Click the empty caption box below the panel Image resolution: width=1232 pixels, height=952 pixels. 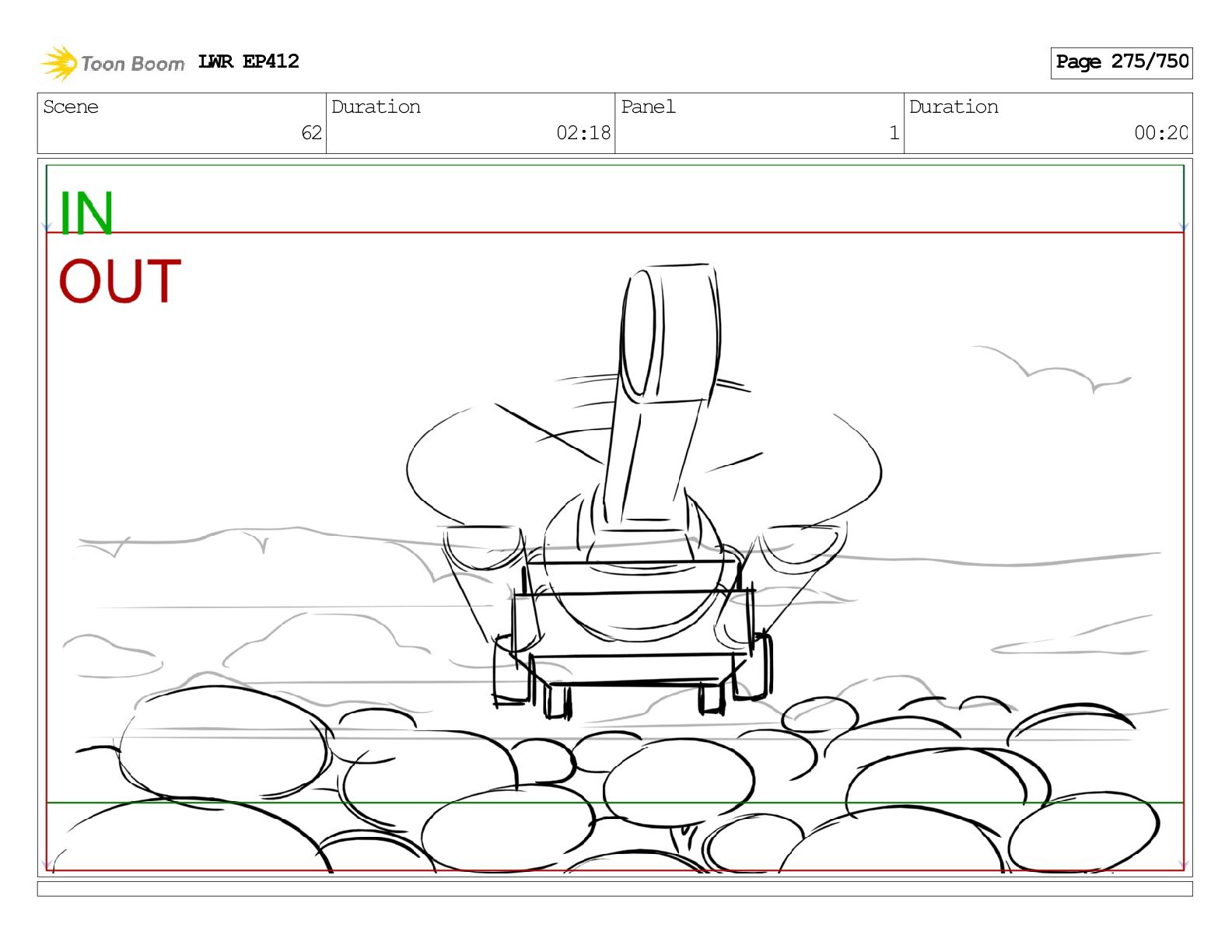pos(614,888)
